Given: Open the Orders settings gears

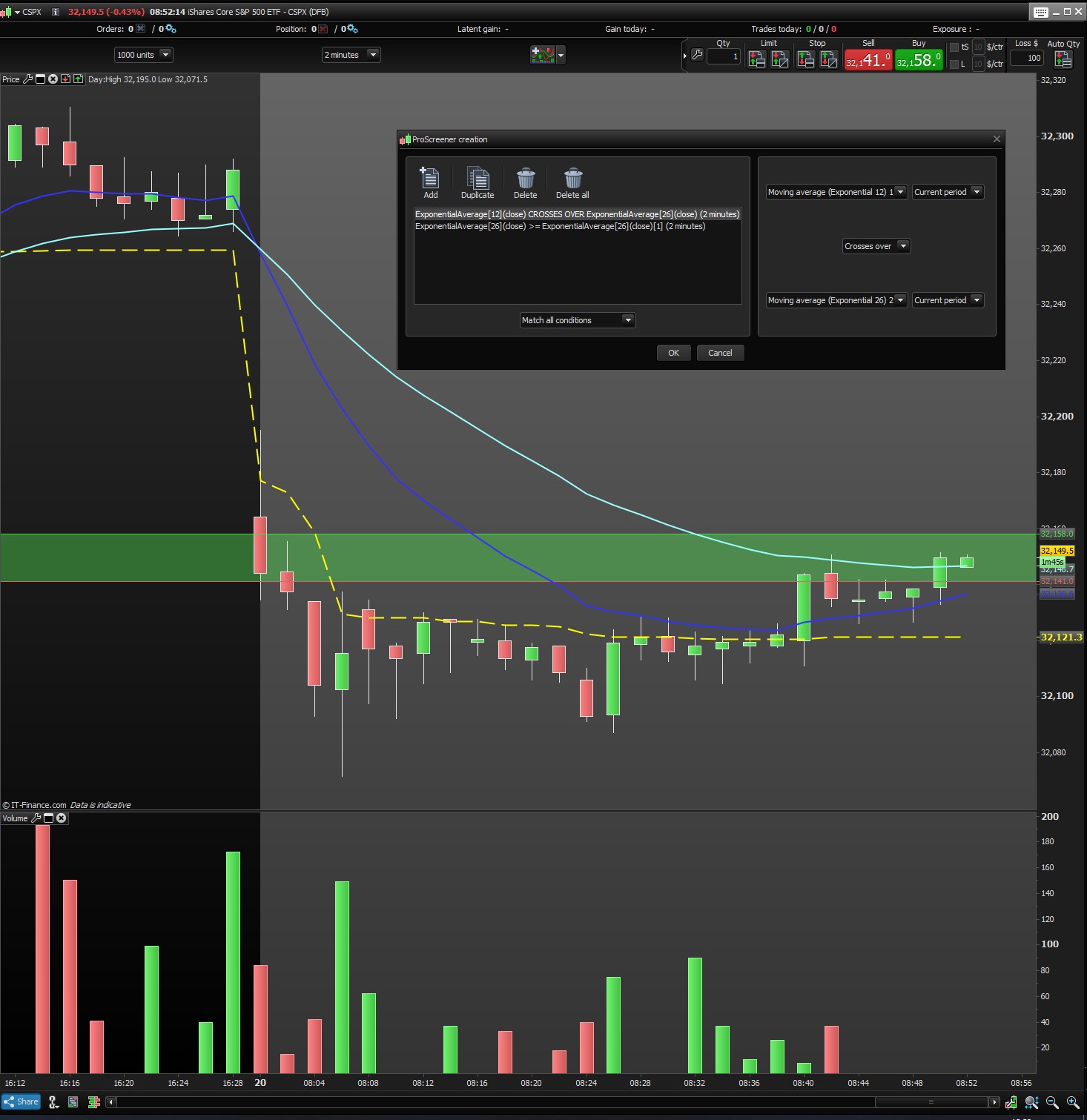Looking at the screenshot, I should tap(171, 29).
